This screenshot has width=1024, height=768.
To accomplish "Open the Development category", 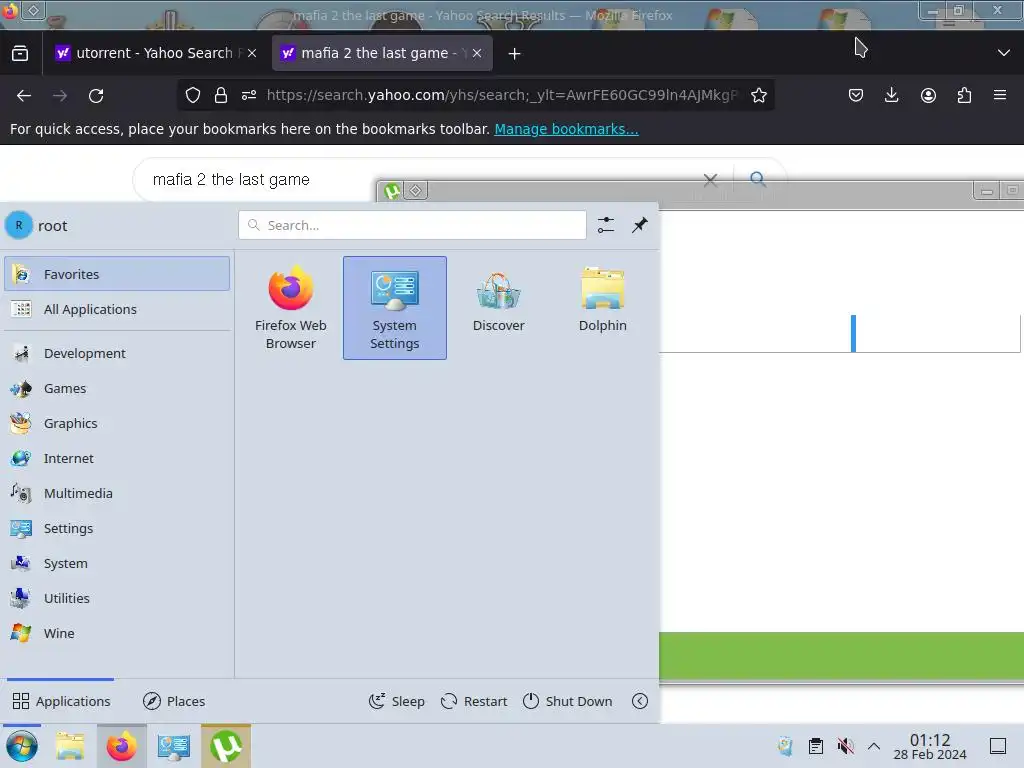I will [x=117, y=353].
